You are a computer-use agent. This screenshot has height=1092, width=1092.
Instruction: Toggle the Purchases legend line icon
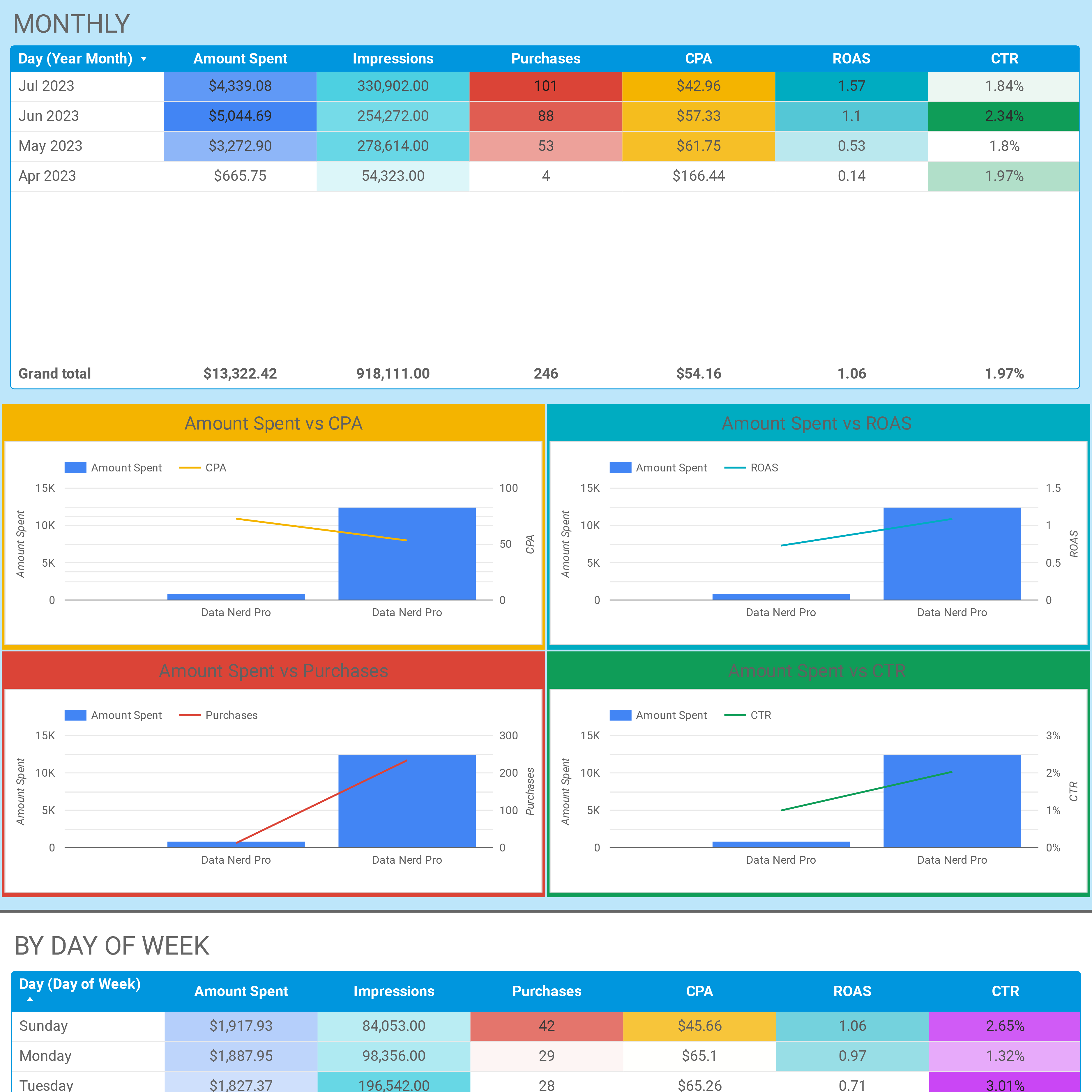190,715
